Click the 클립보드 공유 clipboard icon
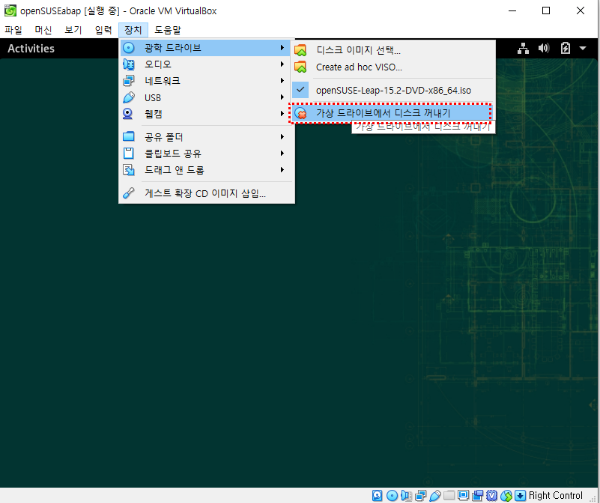The width and height of the screenshot is (600, 503). (129, 153)
